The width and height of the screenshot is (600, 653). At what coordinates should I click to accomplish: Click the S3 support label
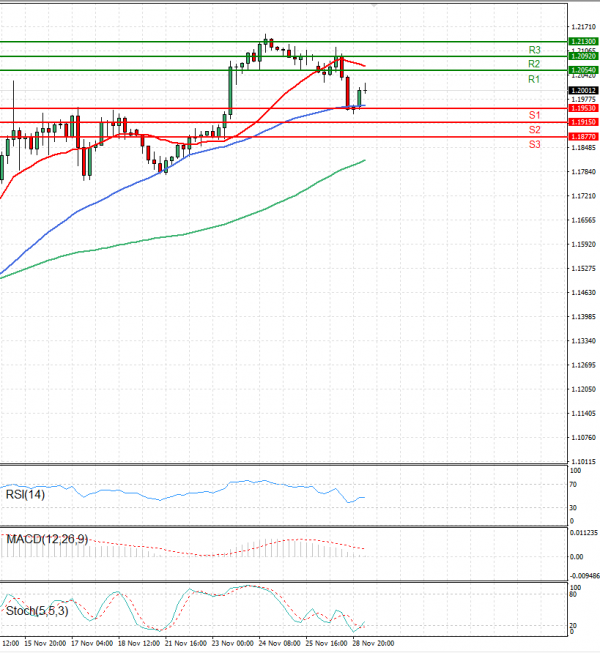click(534, 145)
